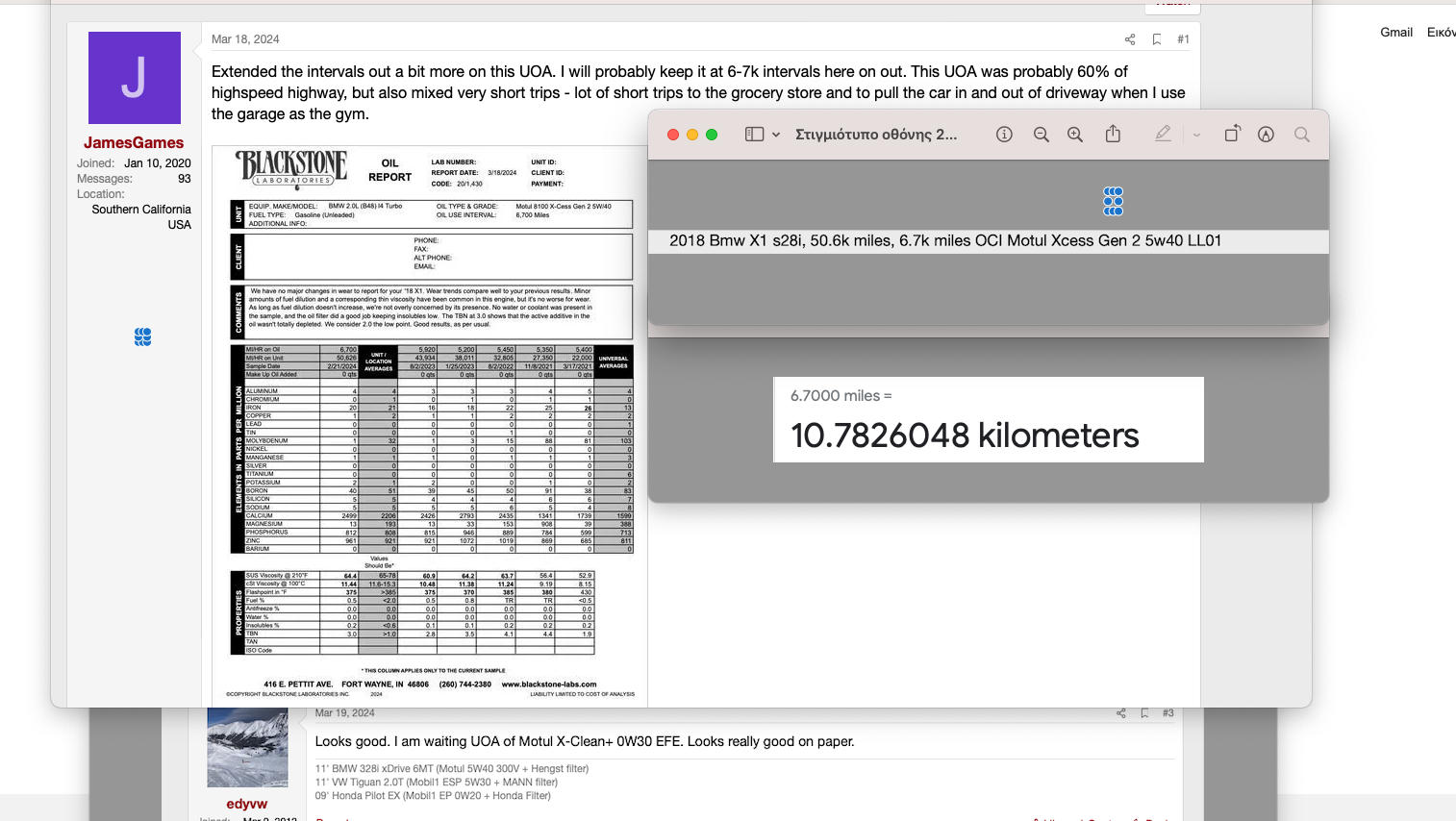This screenshot has height=821, width=1456.
Task: Zoom out the Preview image
Action: tap(1041, 135)
